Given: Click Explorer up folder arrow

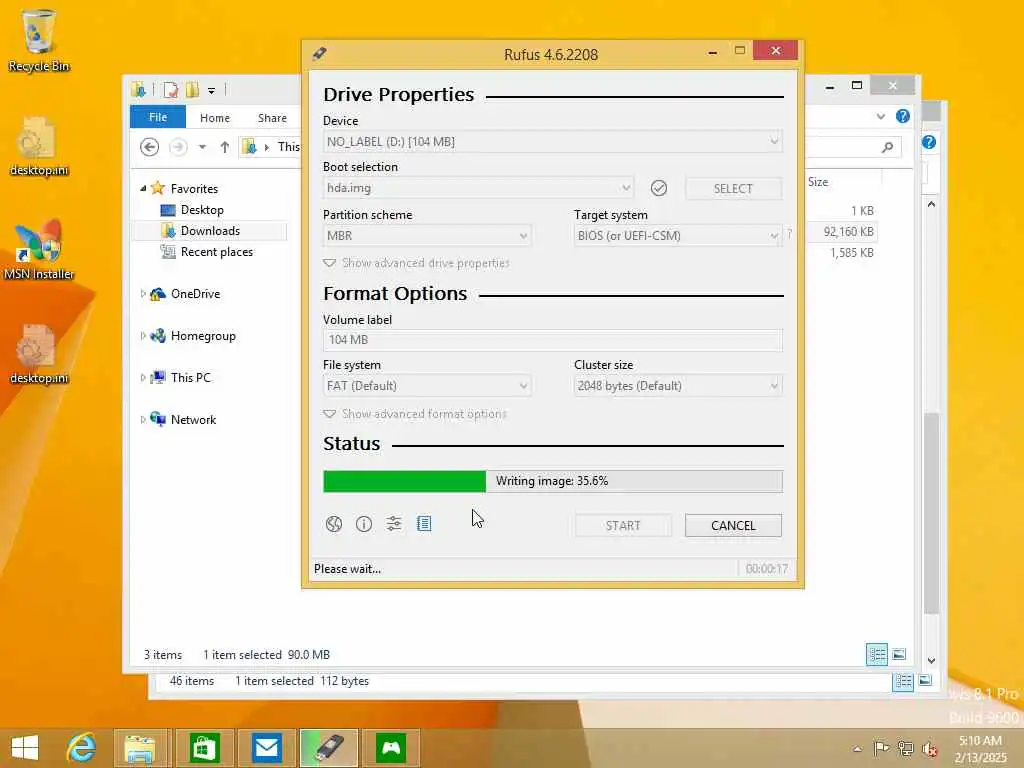Looking at the screenshot, I should 225,147.
